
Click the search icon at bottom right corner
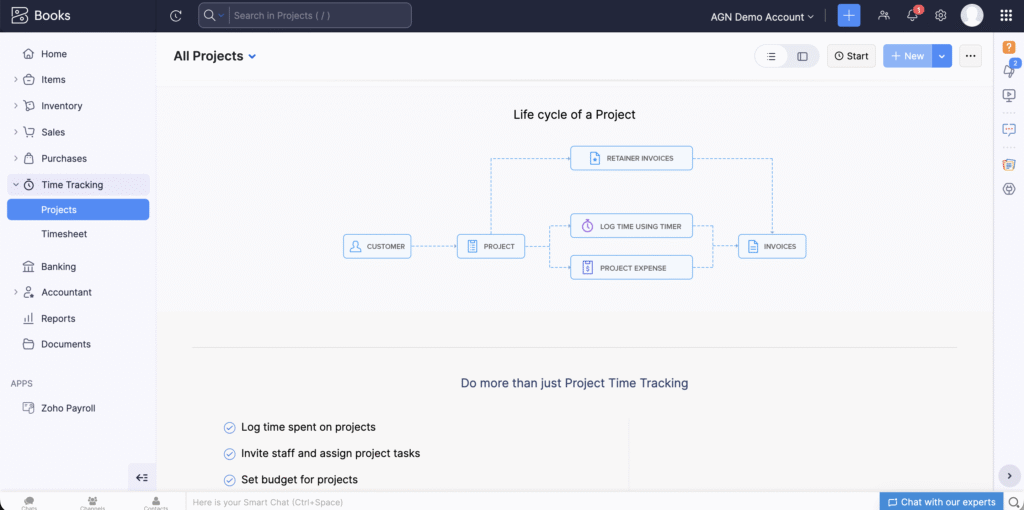(1014, 502)
